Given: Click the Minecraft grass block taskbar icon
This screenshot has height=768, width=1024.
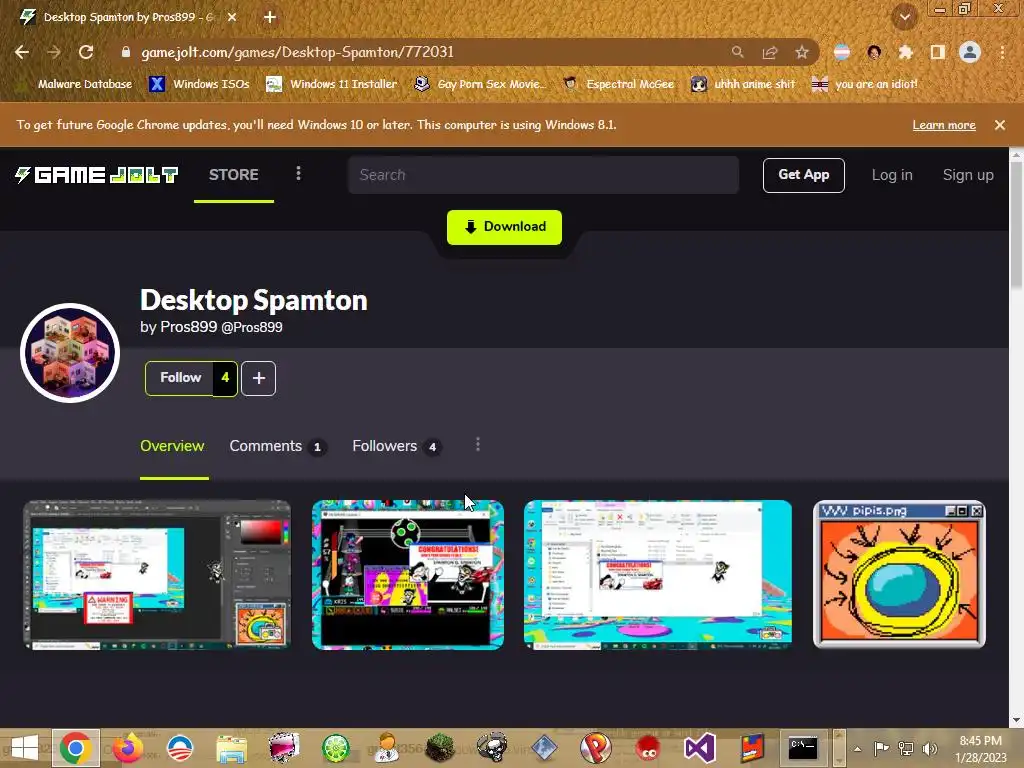Looking at the screenshot, I should (440, 748).
